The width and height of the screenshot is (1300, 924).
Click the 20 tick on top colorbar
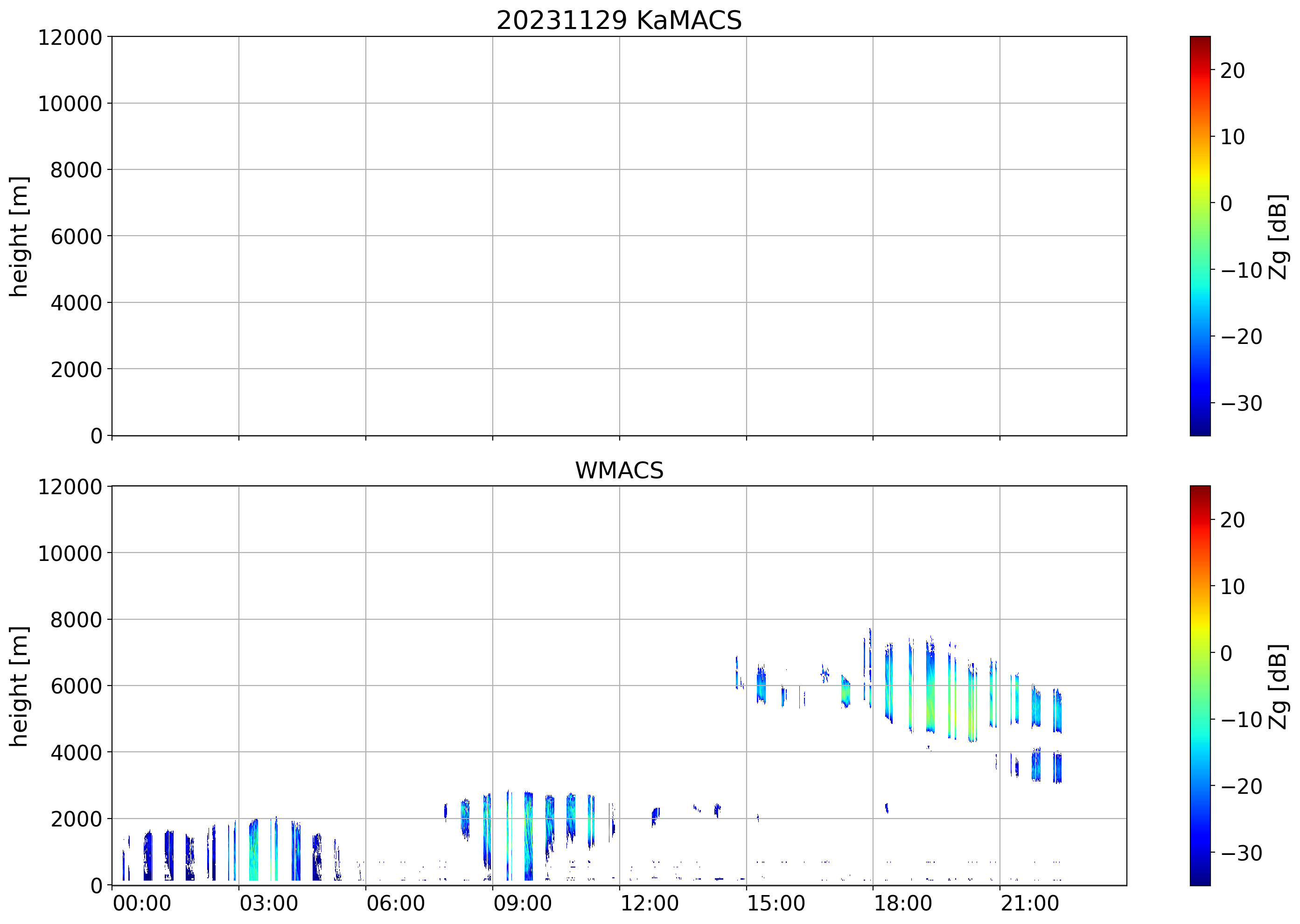coord(1232,70)
